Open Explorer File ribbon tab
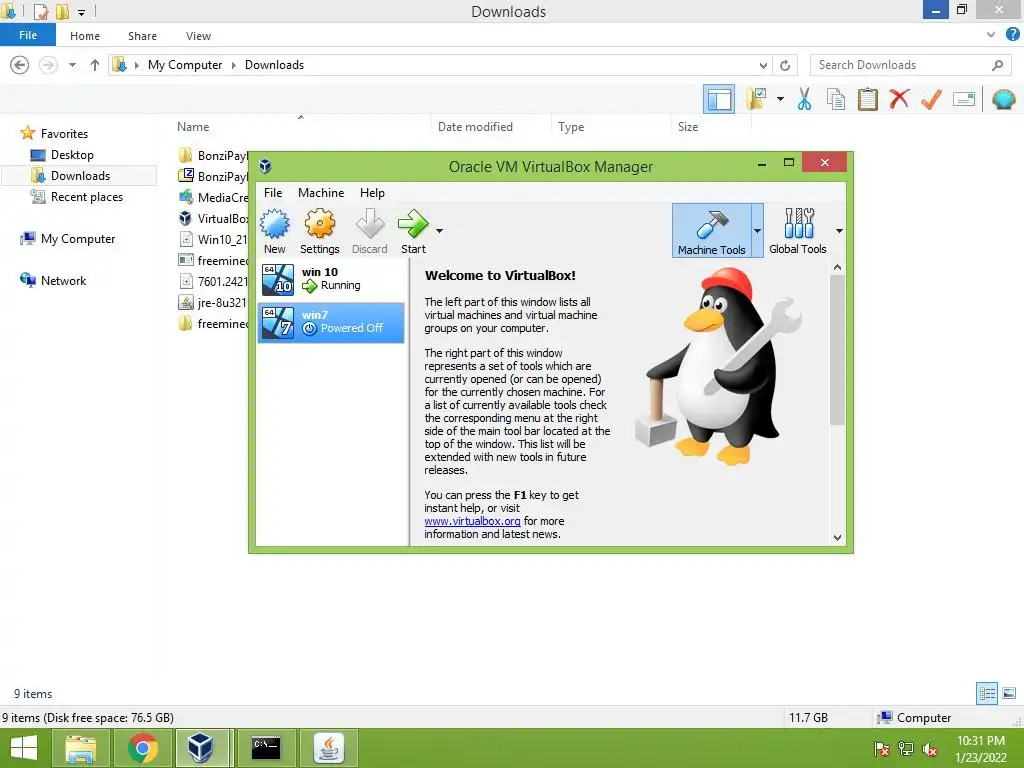This screenshot has width=1024, height=768. coord(28,35)
